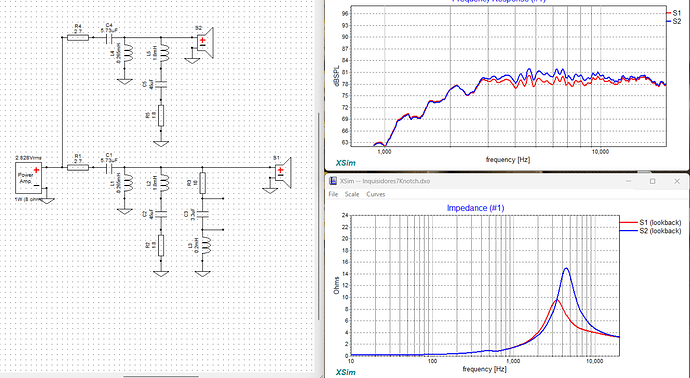Click the blue S2 impedance peak

tap(566, 268)
